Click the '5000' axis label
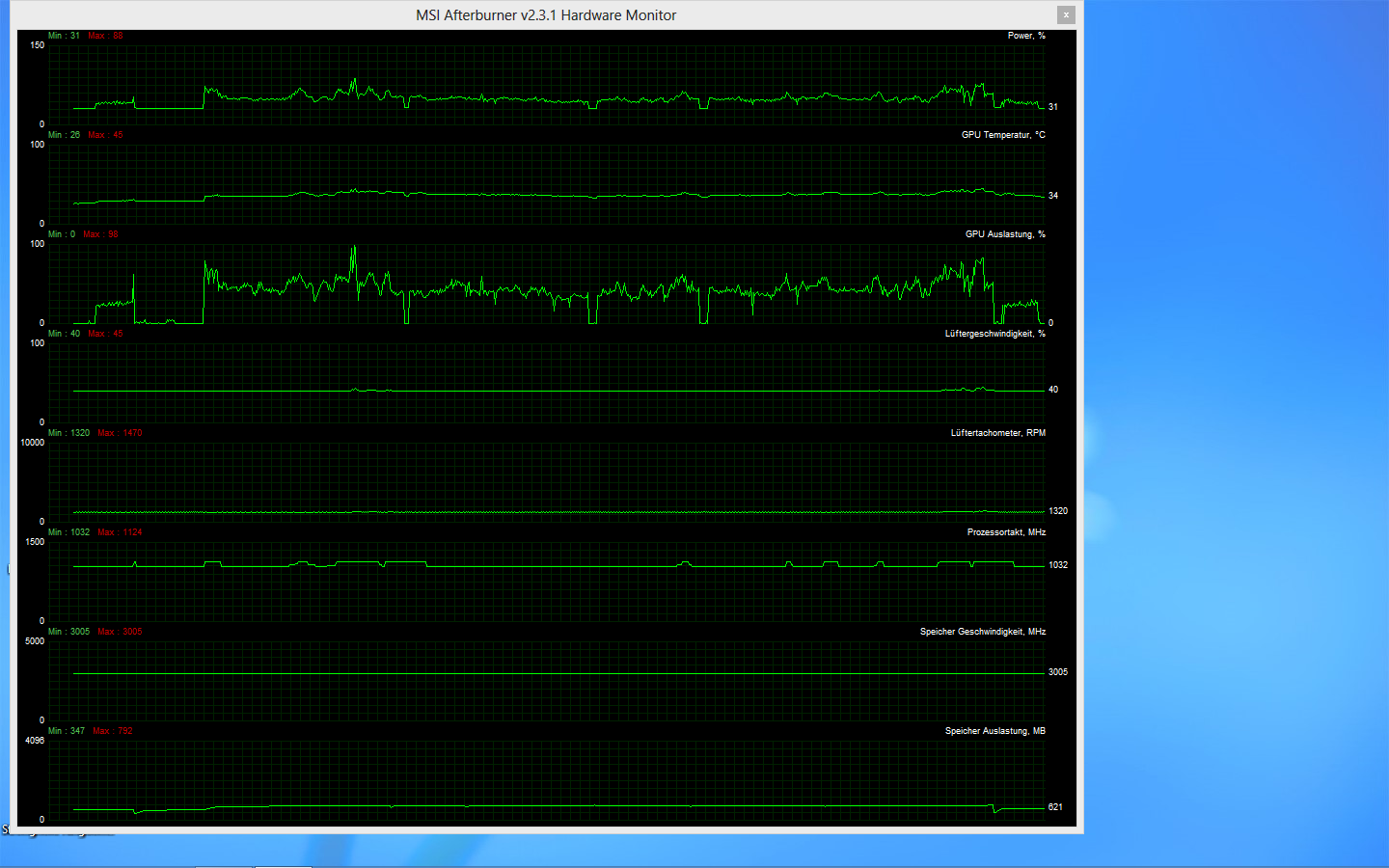Viewport: 1389px width, 868px height. tap(35, 641)
